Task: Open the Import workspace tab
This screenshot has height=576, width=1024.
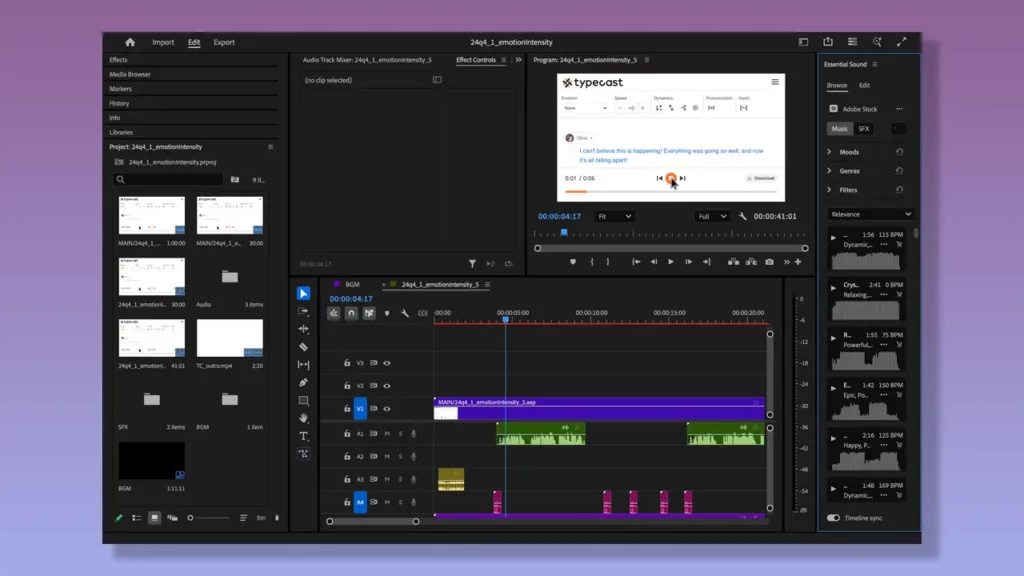Action: [163, 42]
